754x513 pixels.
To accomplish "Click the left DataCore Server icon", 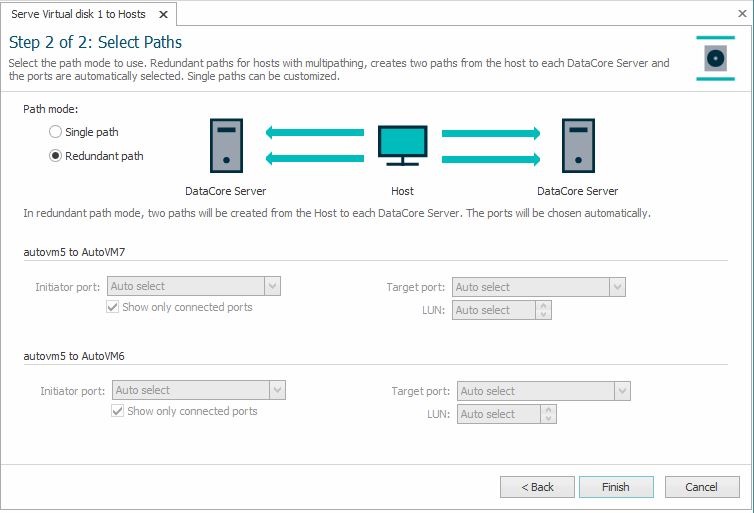I will [226, 146].
